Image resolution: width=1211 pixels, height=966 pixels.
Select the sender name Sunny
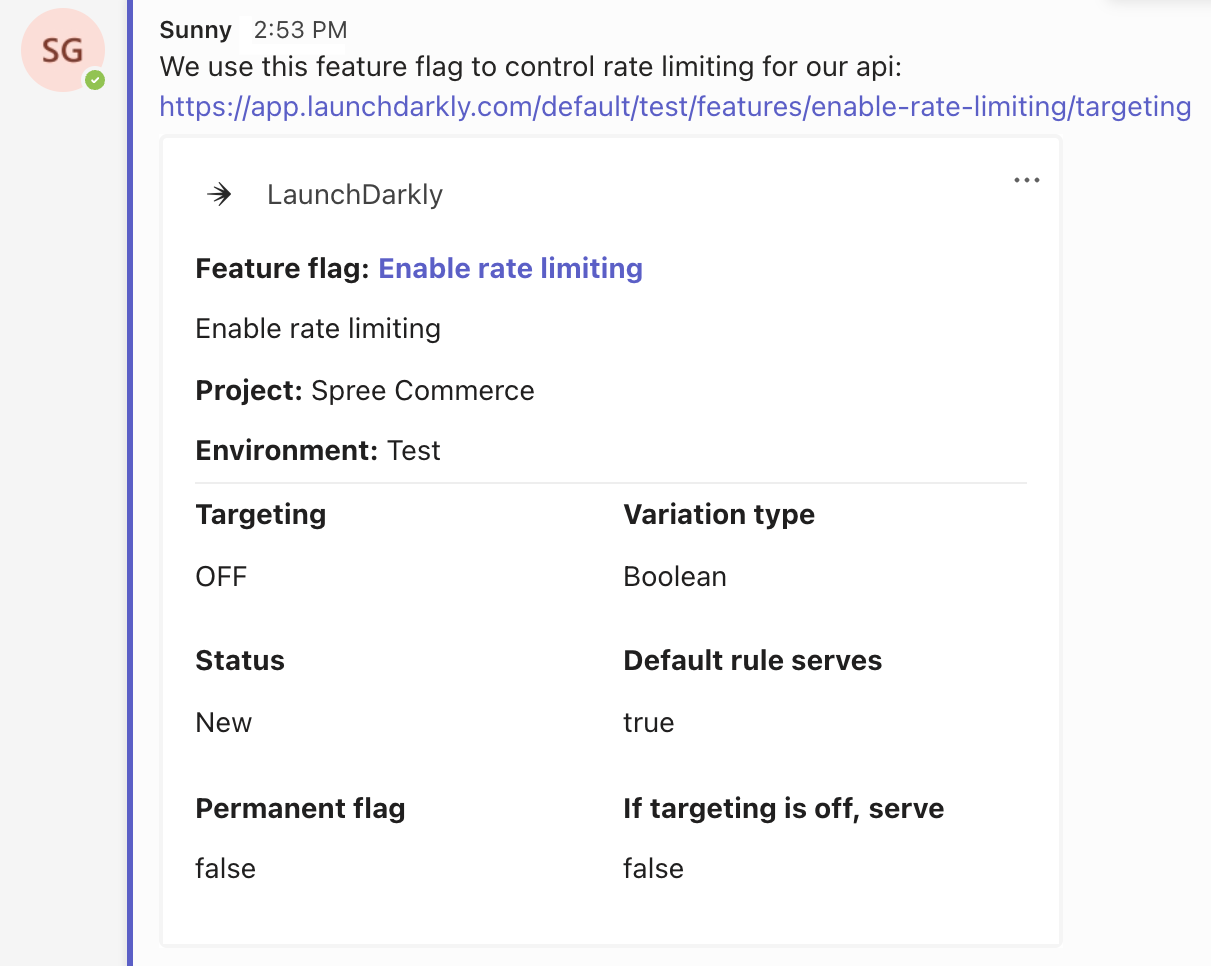tap(195, 30)
